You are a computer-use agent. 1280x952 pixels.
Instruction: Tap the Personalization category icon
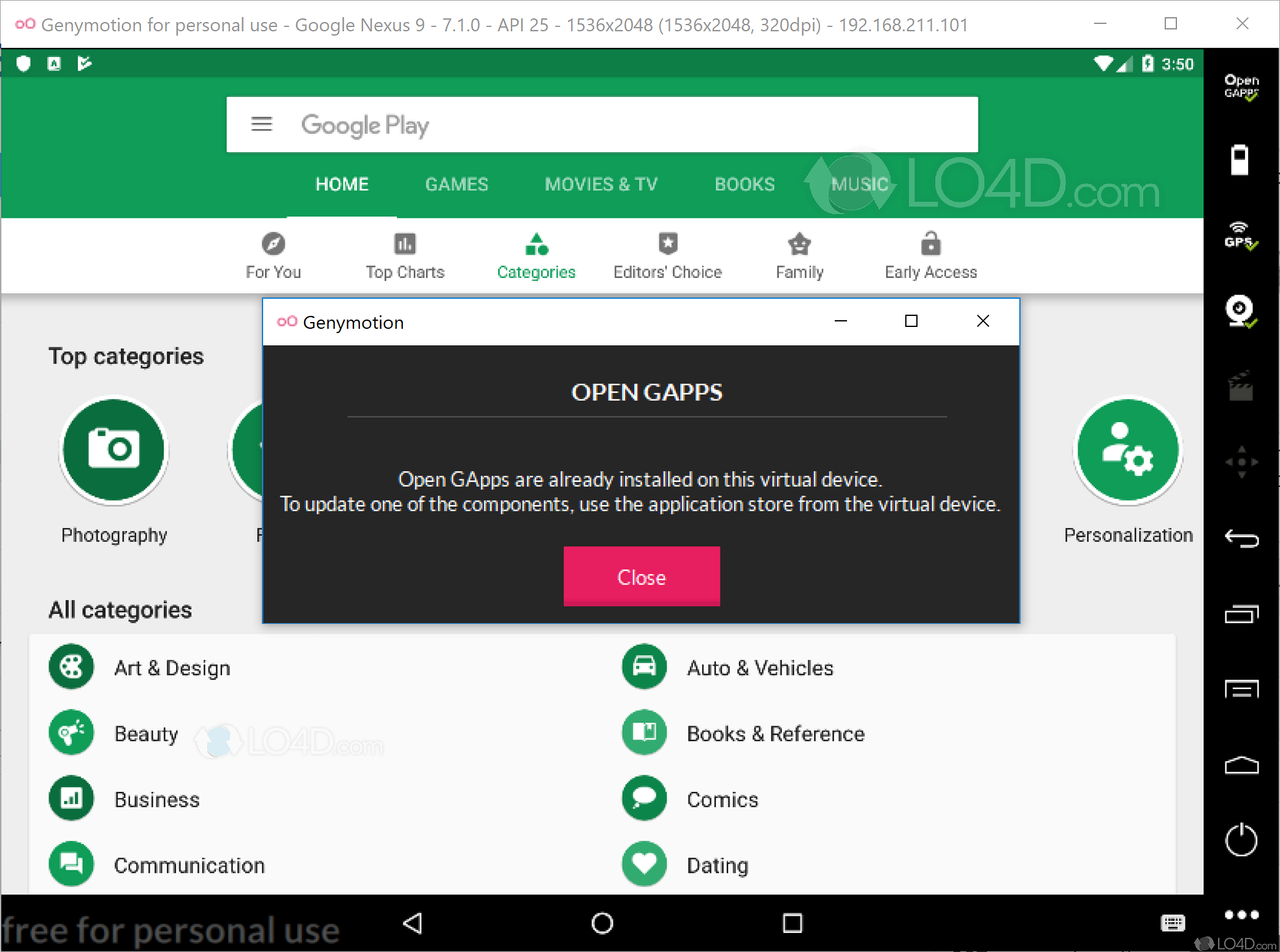click(1127, 450)
